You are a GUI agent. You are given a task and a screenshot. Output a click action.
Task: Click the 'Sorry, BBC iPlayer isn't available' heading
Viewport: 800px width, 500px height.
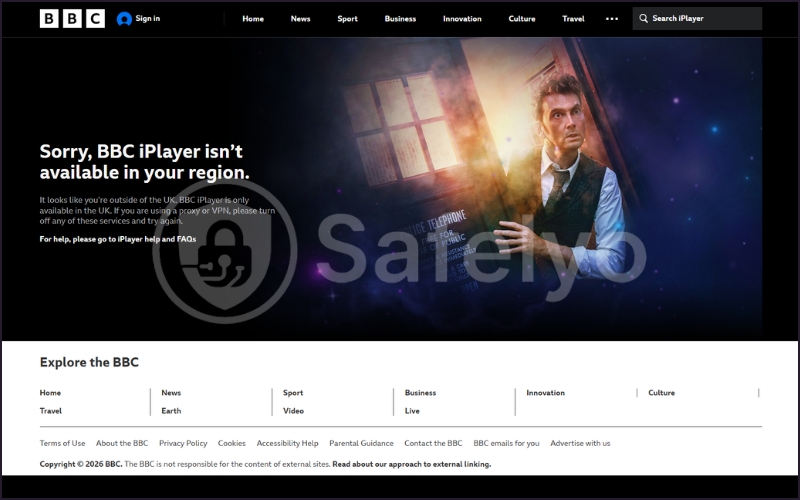coord(144,162)
